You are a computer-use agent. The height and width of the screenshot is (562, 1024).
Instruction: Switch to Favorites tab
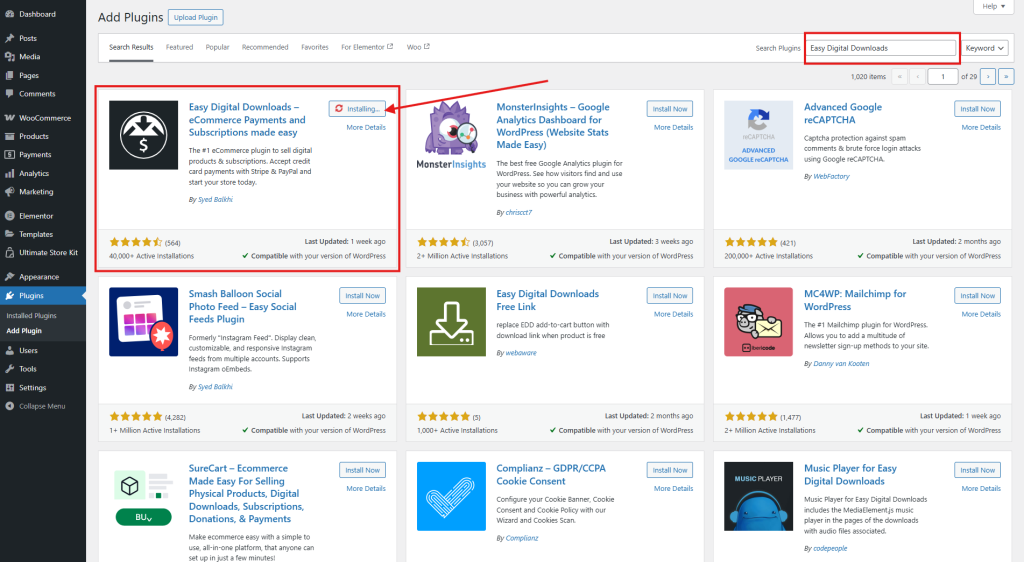[x=315, y=47]
